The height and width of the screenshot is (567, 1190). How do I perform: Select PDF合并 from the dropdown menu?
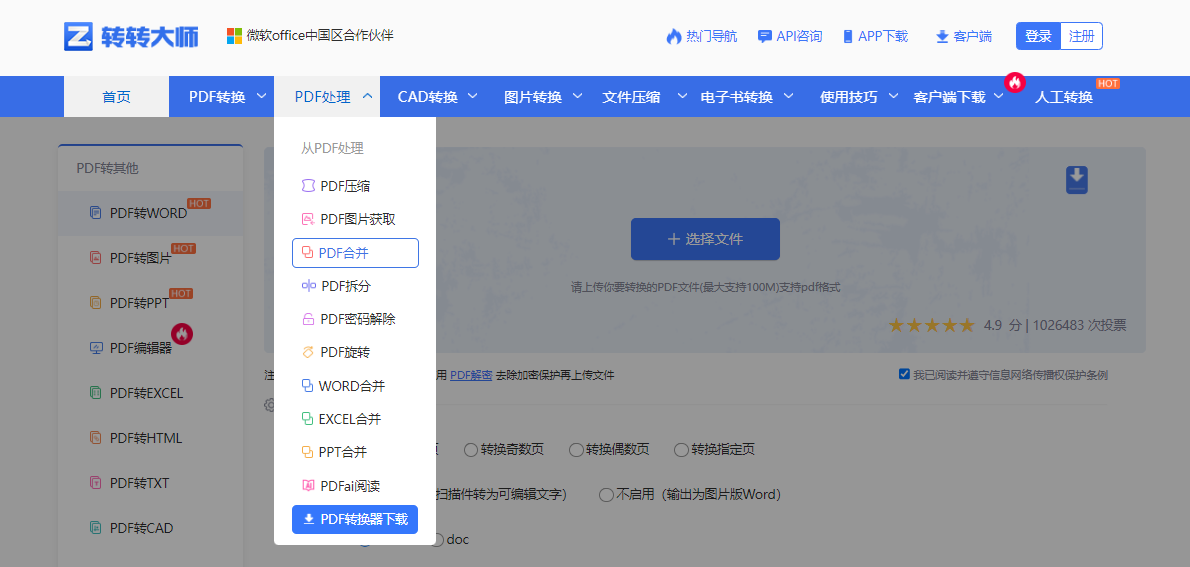pos(355,253)
